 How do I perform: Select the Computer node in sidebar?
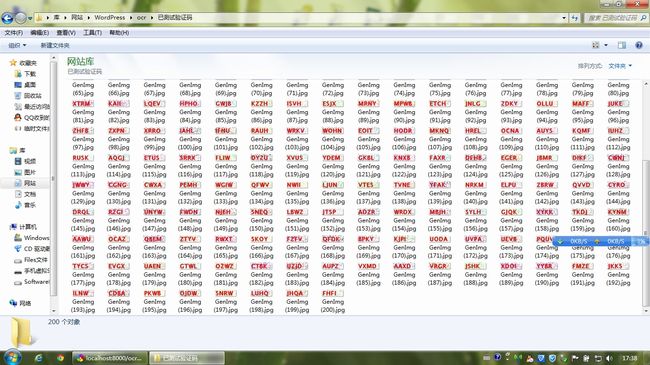pyautogui.click(x=24, y=227)
